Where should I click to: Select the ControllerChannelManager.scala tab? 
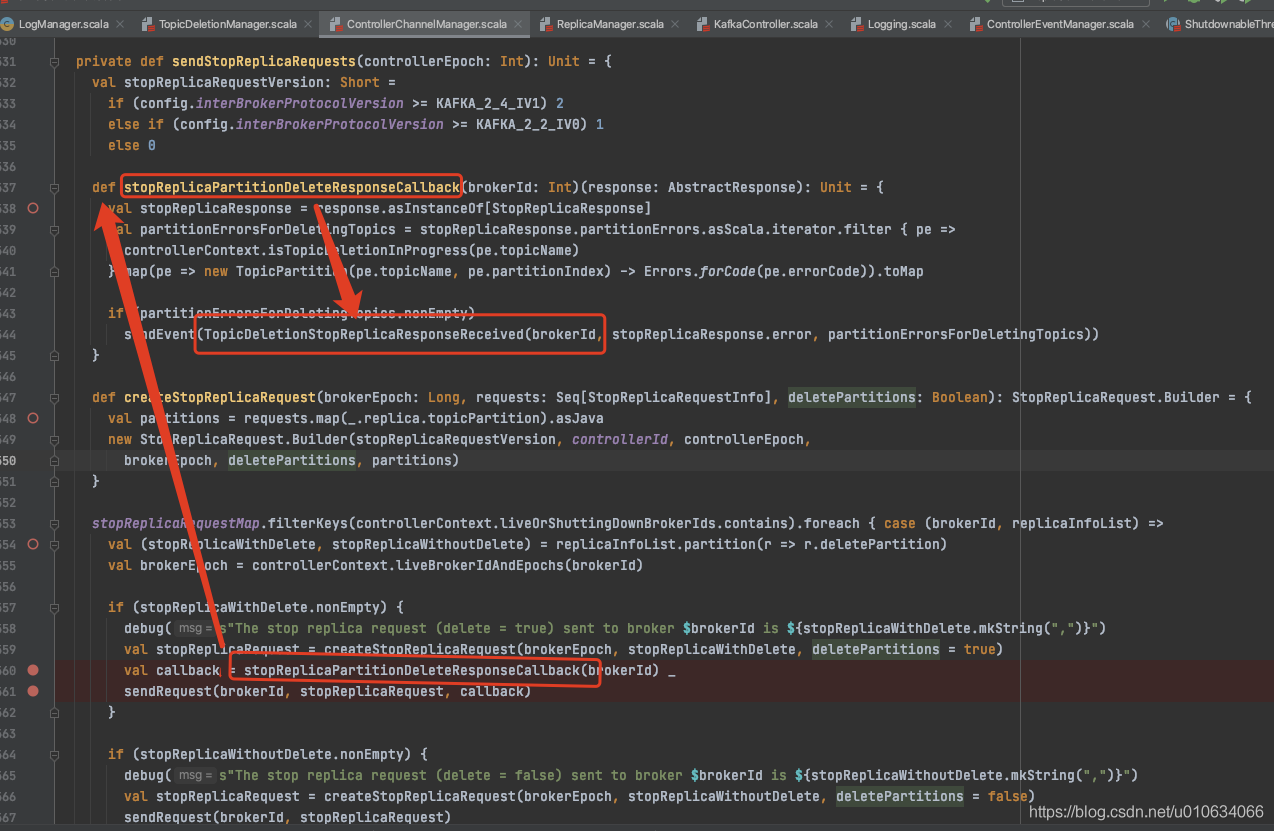point(422,24)
